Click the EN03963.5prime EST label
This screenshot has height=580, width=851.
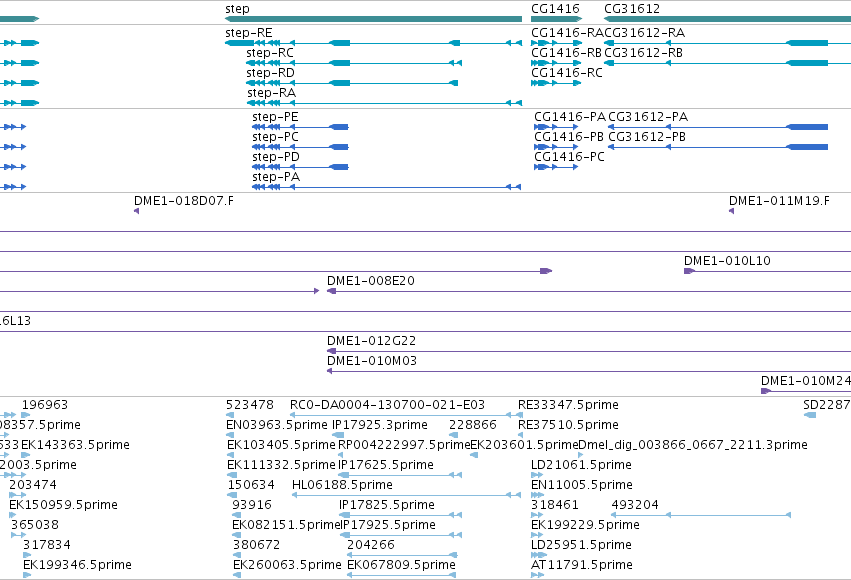pos(277,425)
